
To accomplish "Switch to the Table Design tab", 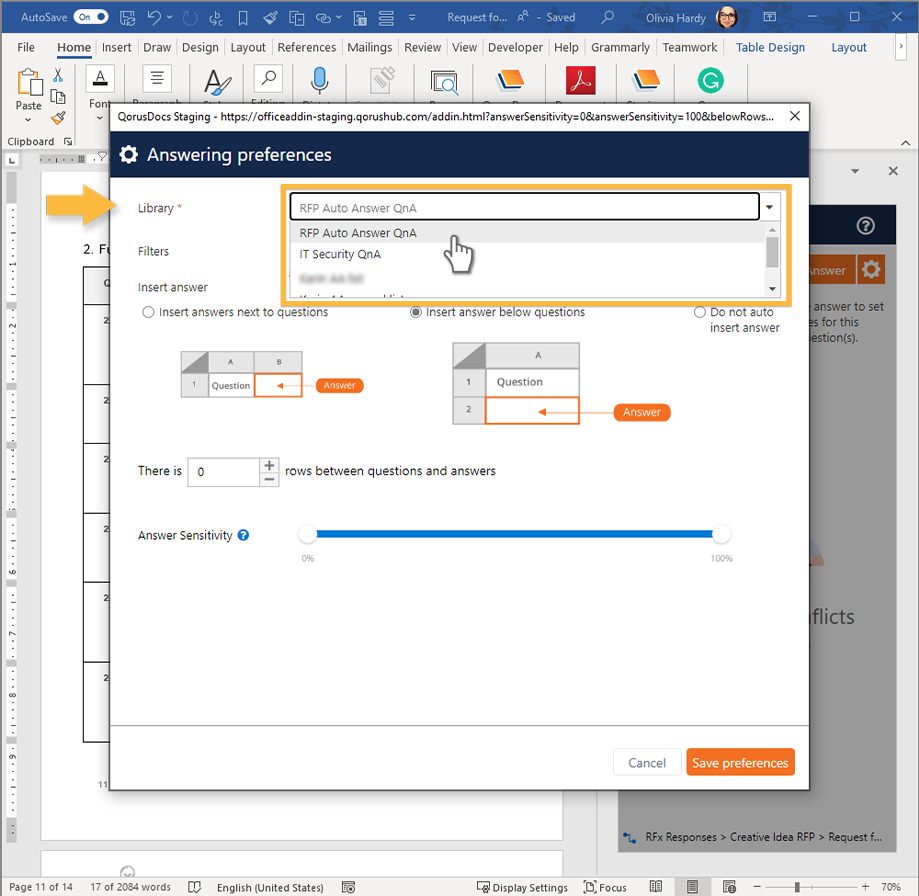I will tap(770, 47).
